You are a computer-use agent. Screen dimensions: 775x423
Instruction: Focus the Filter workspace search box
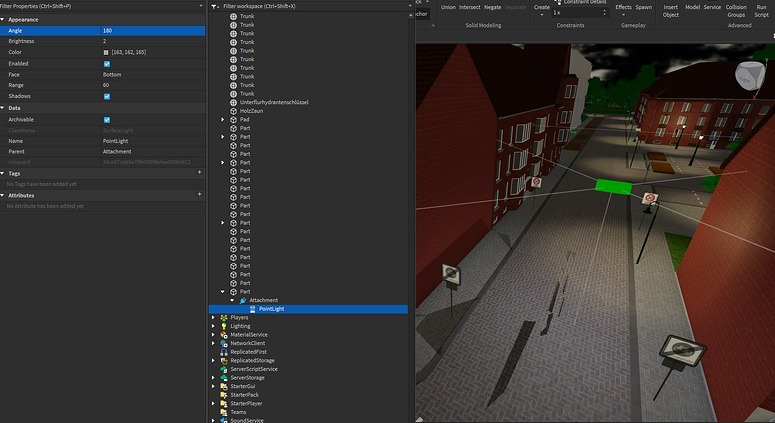click(x=314, y=6)
